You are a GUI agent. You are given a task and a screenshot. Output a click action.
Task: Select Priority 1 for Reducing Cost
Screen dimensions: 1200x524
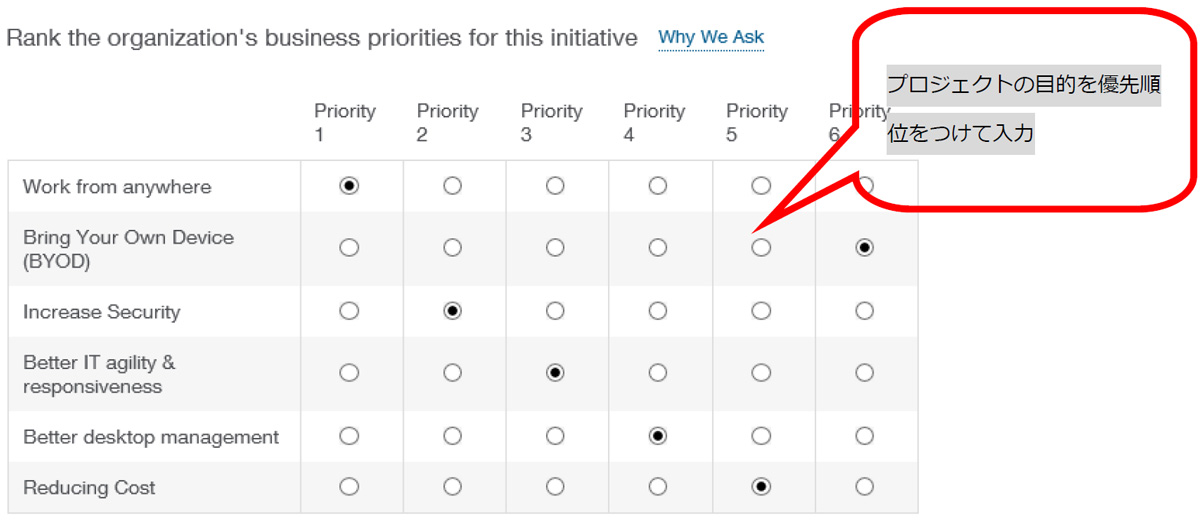pos(349,487)
